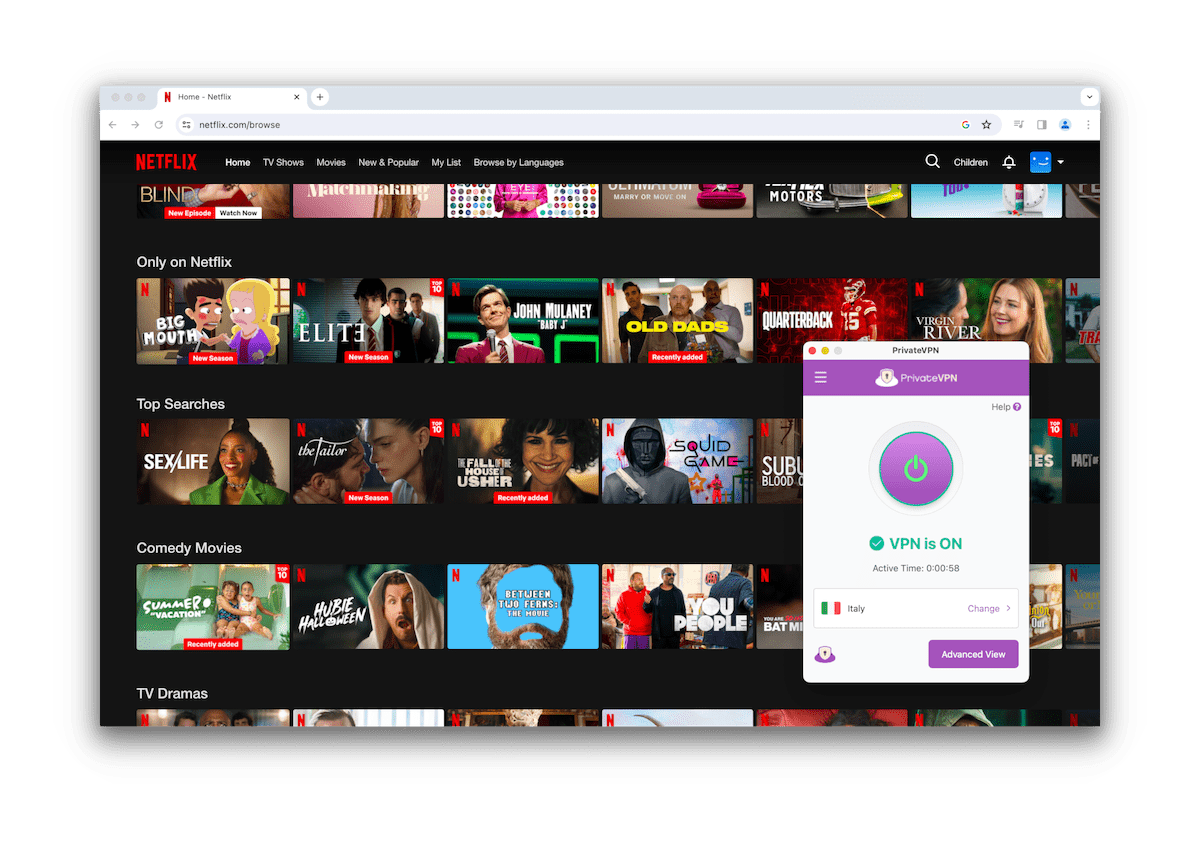Open Chrome side panel icon
The height and width of the screenshot is (867, 1200).
(x=1041, y=125)
